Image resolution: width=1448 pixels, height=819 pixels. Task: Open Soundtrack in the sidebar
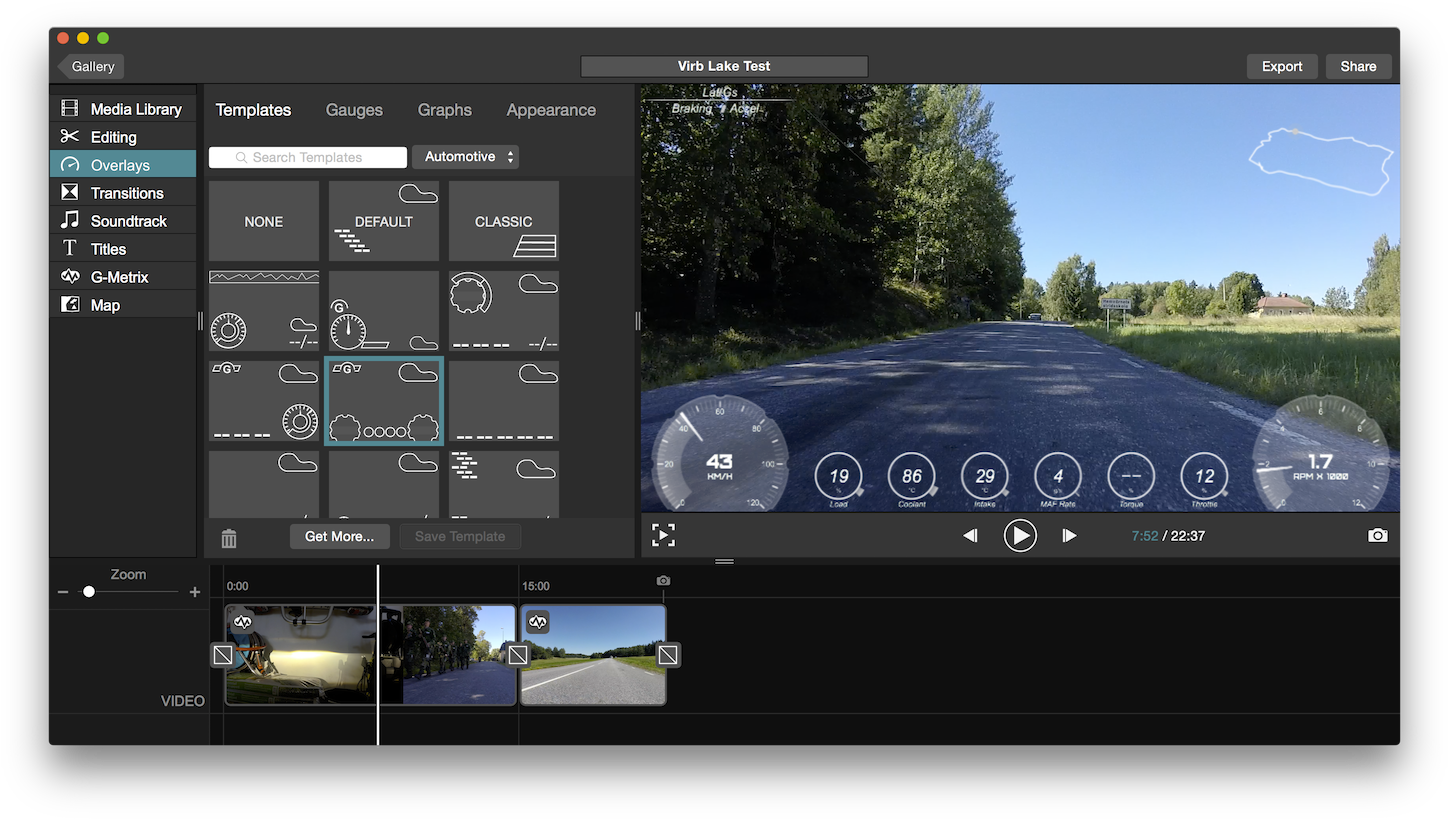coord(128,221)
